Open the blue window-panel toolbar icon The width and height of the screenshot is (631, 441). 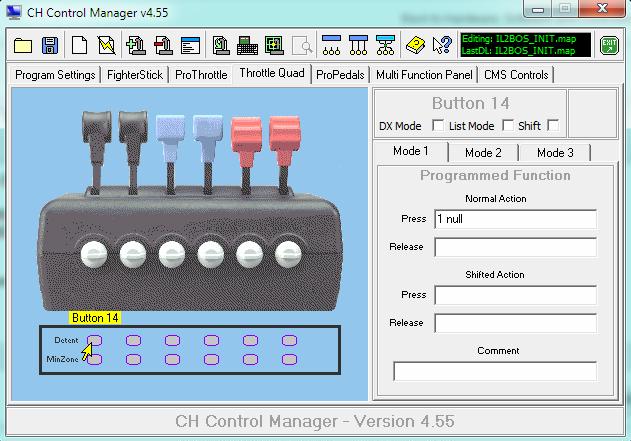190,45
